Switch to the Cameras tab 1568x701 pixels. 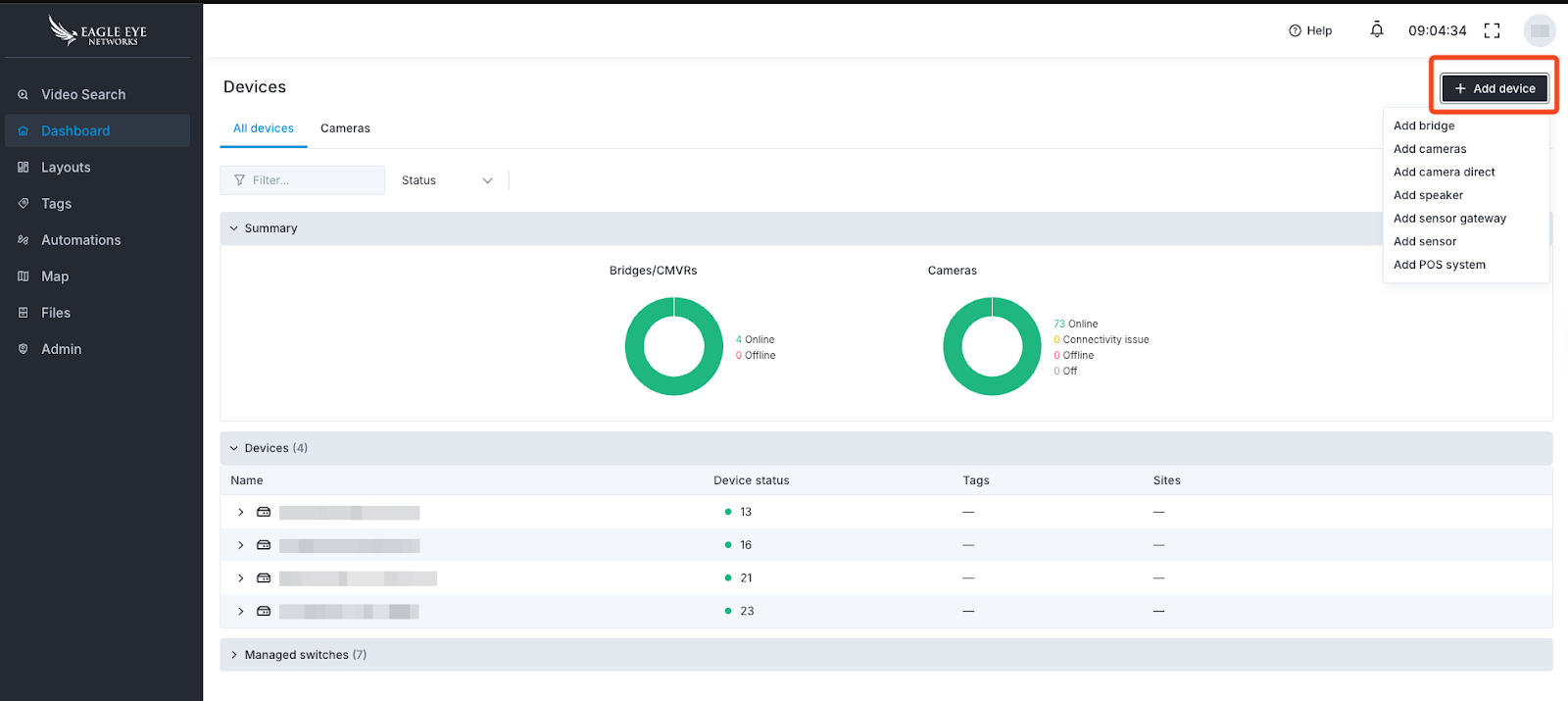click(345, 128)
